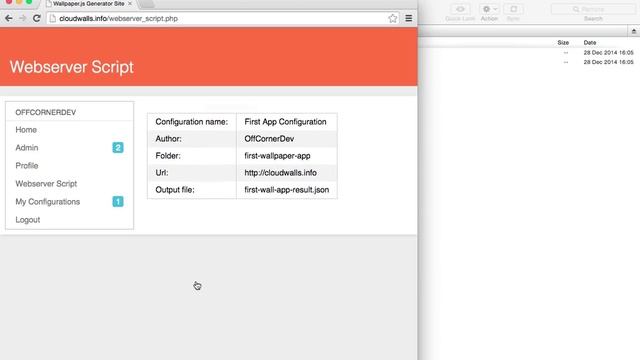Click the browser forward arrow

pyautogui.click(x=22, y=18)
